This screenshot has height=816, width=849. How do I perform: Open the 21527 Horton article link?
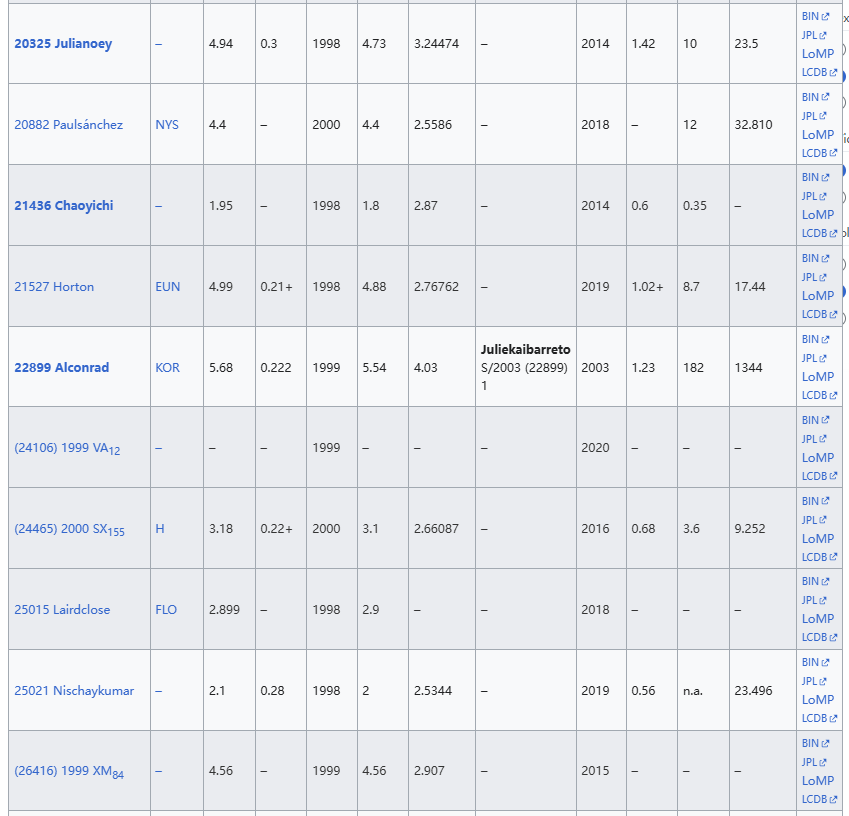(54, 287)
